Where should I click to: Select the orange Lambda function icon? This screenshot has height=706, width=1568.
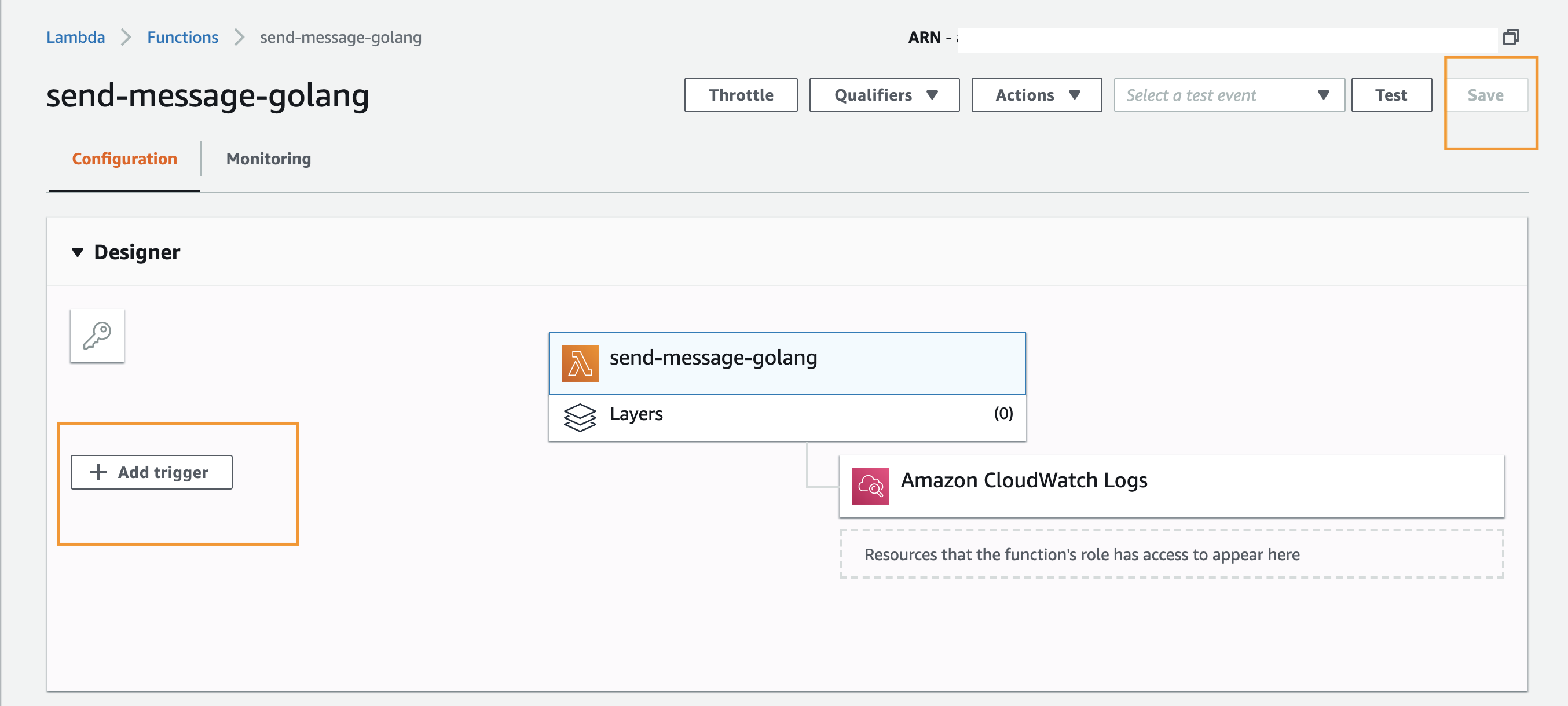[x=580, y=363]
